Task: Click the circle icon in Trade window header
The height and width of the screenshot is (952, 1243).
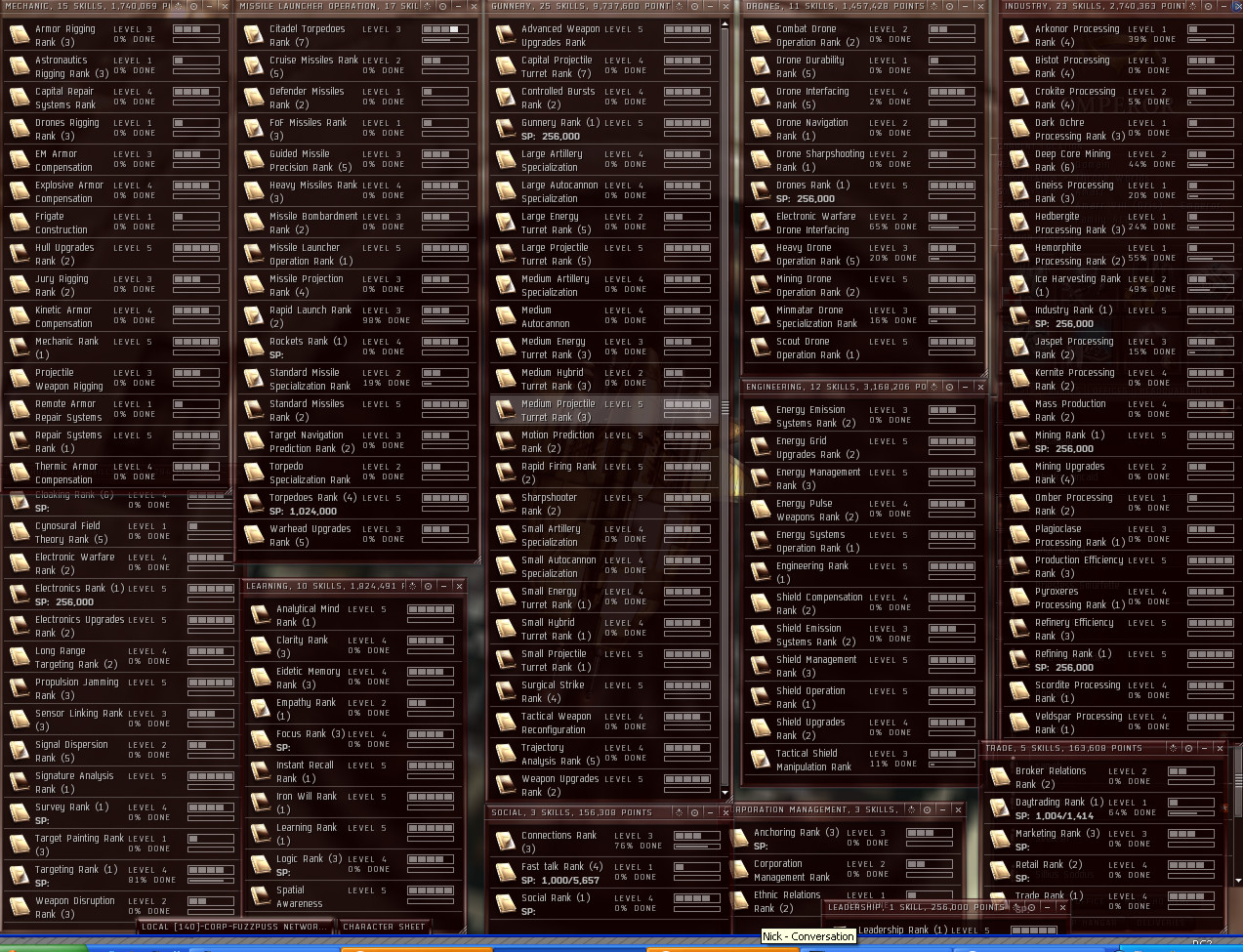Action: point(1189,748)
